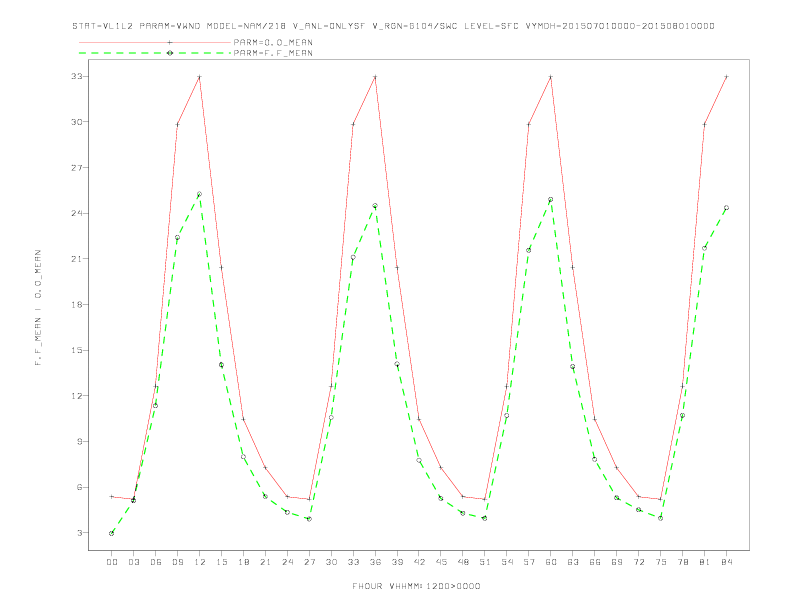The image size is (792, 612).
Task: Click x-axis forecast hour label 18
Action: click(x=243, y=562)
